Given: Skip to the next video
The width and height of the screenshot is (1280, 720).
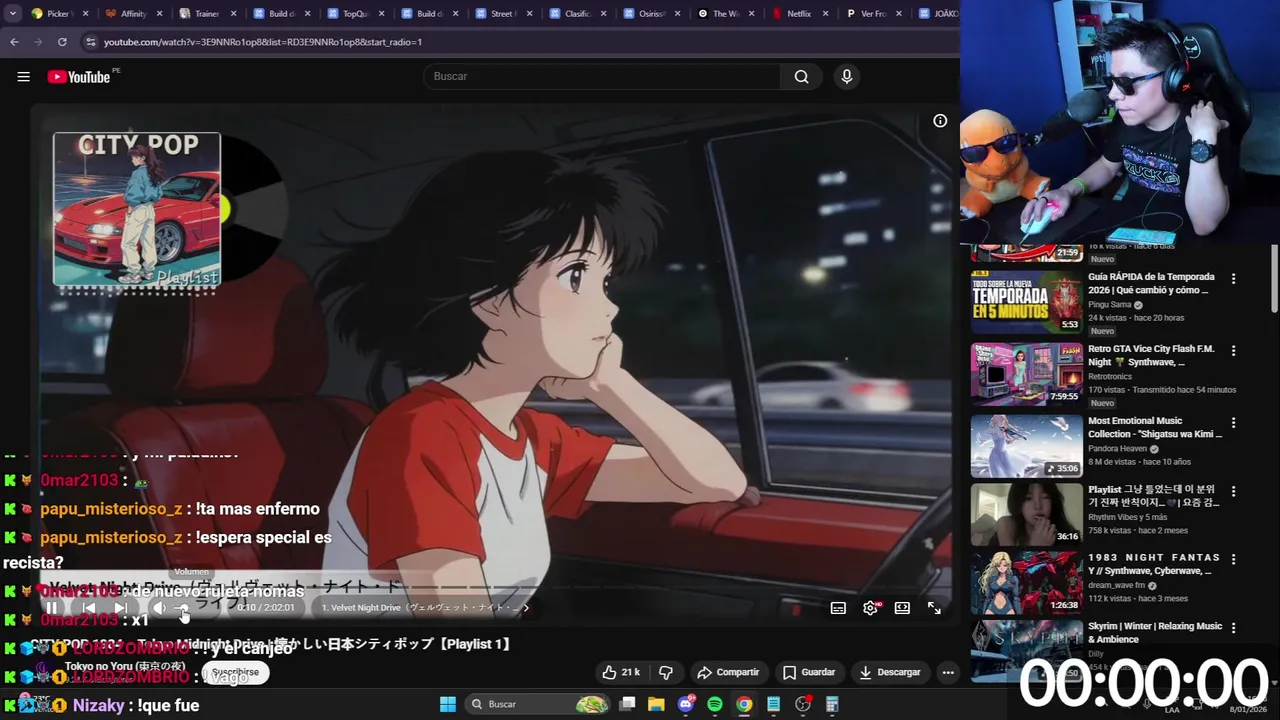Looking at the screenshot, I should tap(121, 607).
